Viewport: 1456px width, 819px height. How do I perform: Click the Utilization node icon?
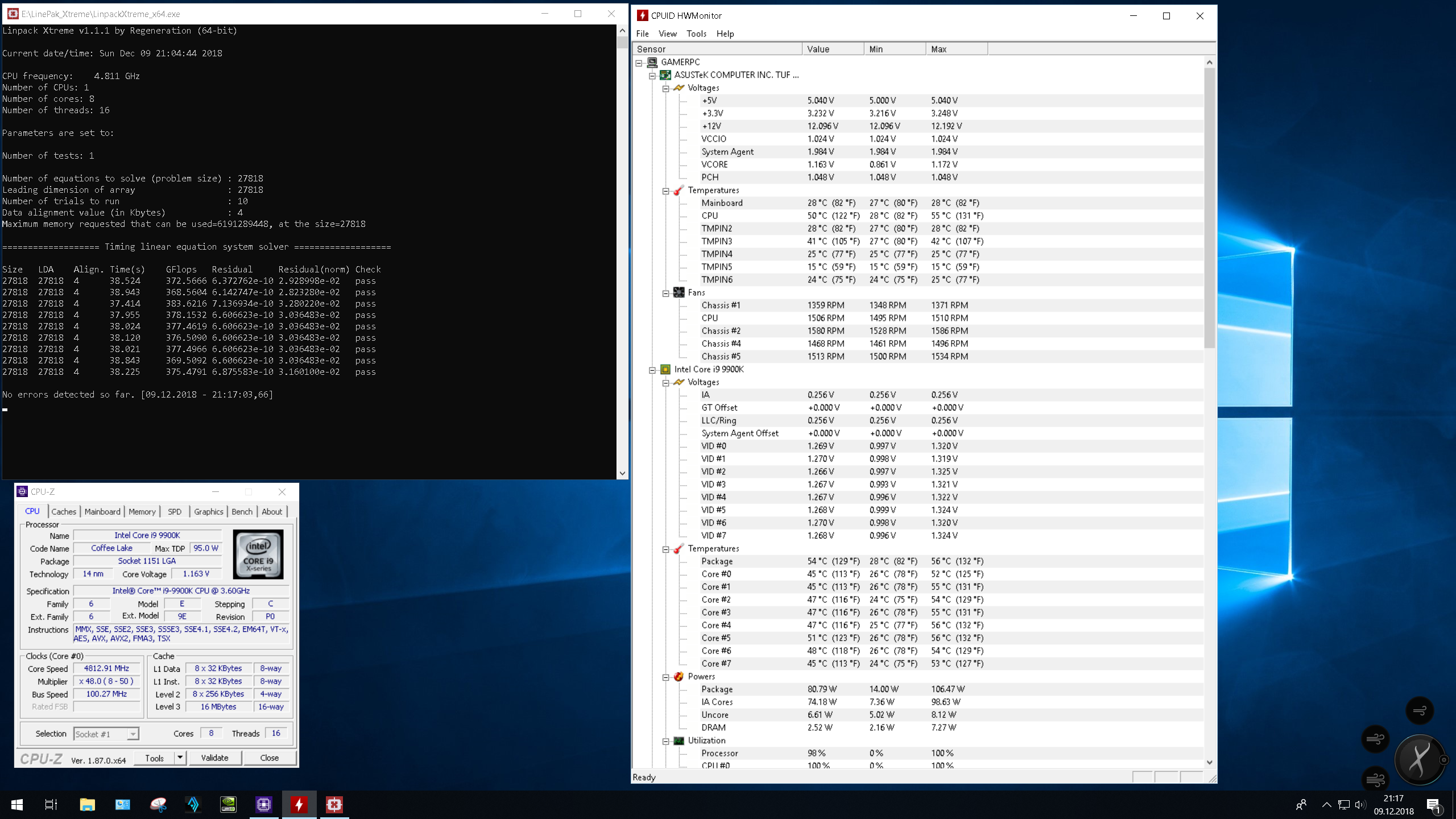click(x=679, y=741)
